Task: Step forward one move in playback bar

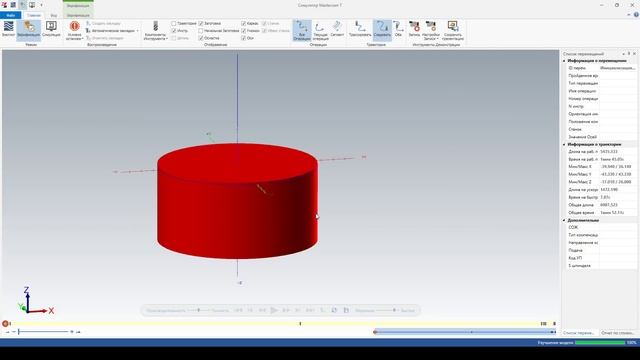Action: pos(286,311)
